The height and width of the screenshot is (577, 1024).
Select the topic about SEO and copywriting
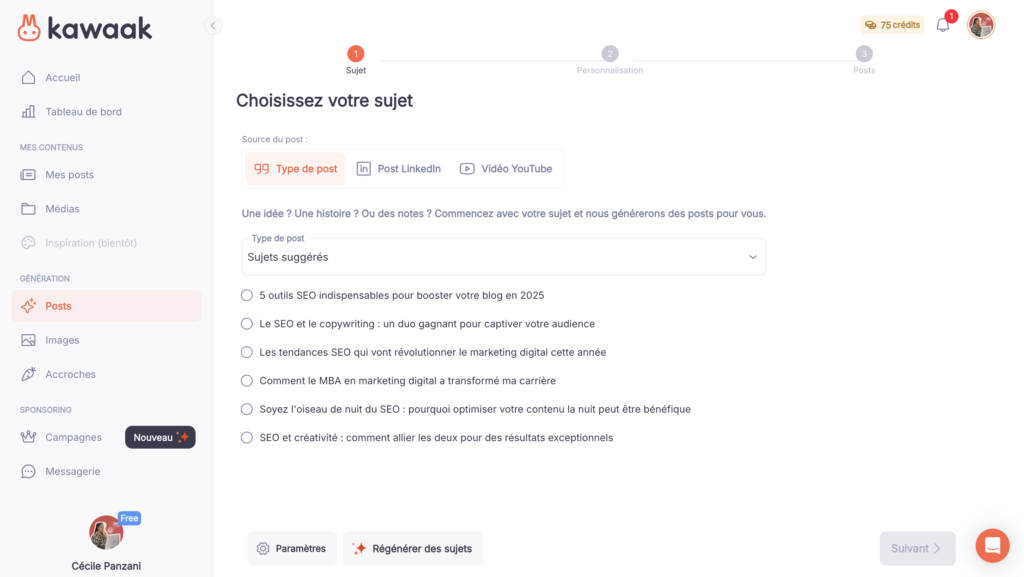245,323
